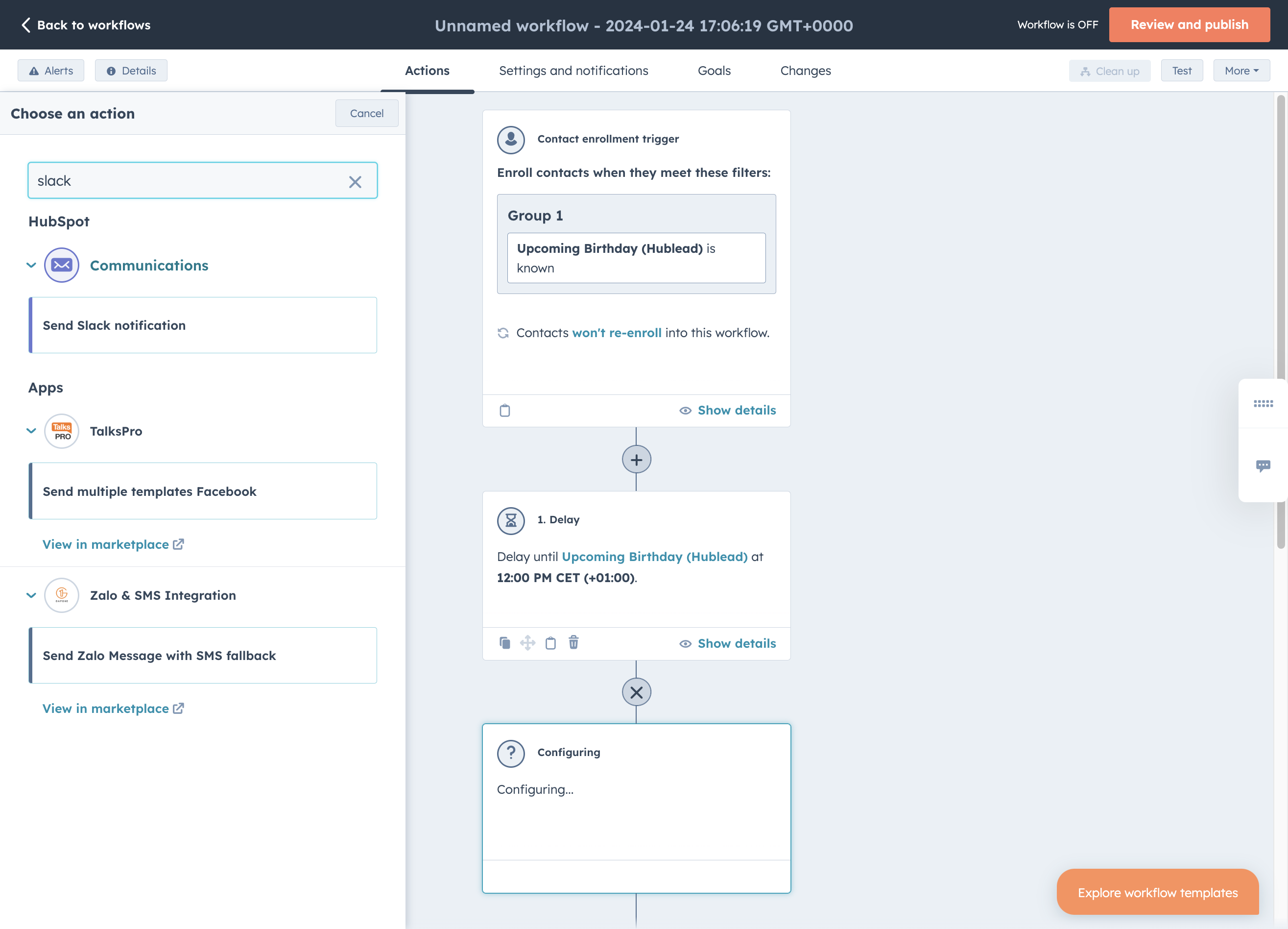This screenshot has width=1288, height=929.
Task: Clear the slack search text
Action: (355, 182)
